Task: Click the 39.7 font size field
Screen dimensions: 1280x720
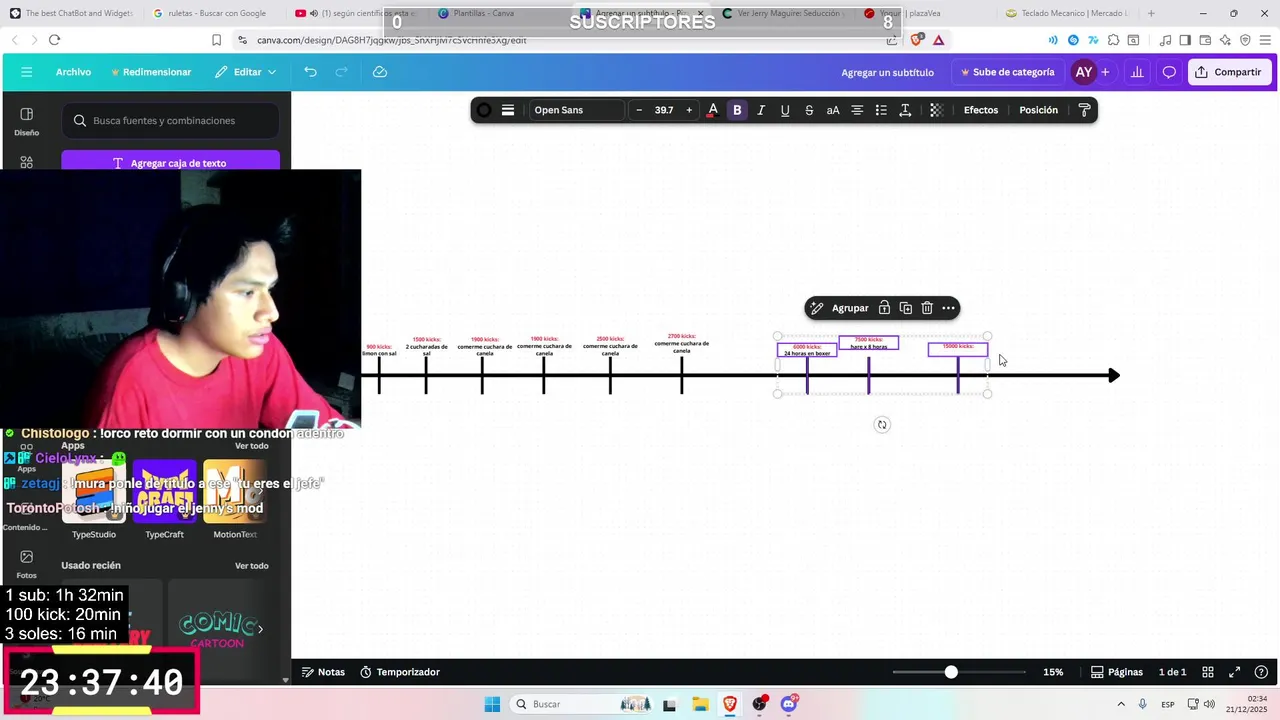Action: 664,110
